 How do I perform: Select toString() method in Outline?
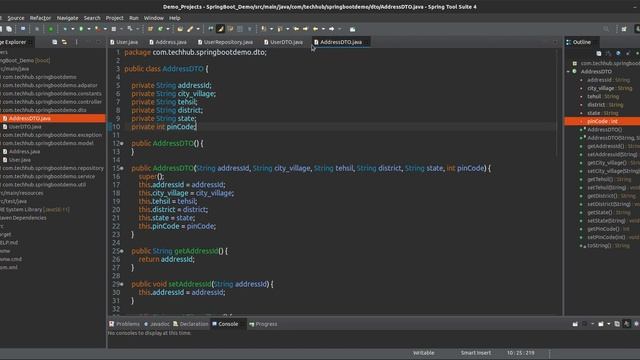click(599, 246)
